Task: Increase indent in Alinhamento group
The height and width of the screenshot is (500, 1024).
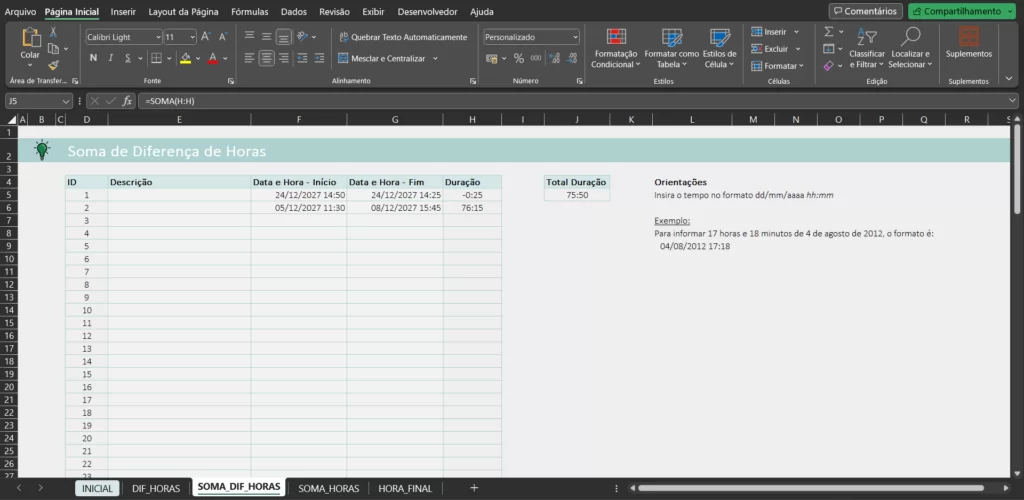Action: tap(319, 58)
